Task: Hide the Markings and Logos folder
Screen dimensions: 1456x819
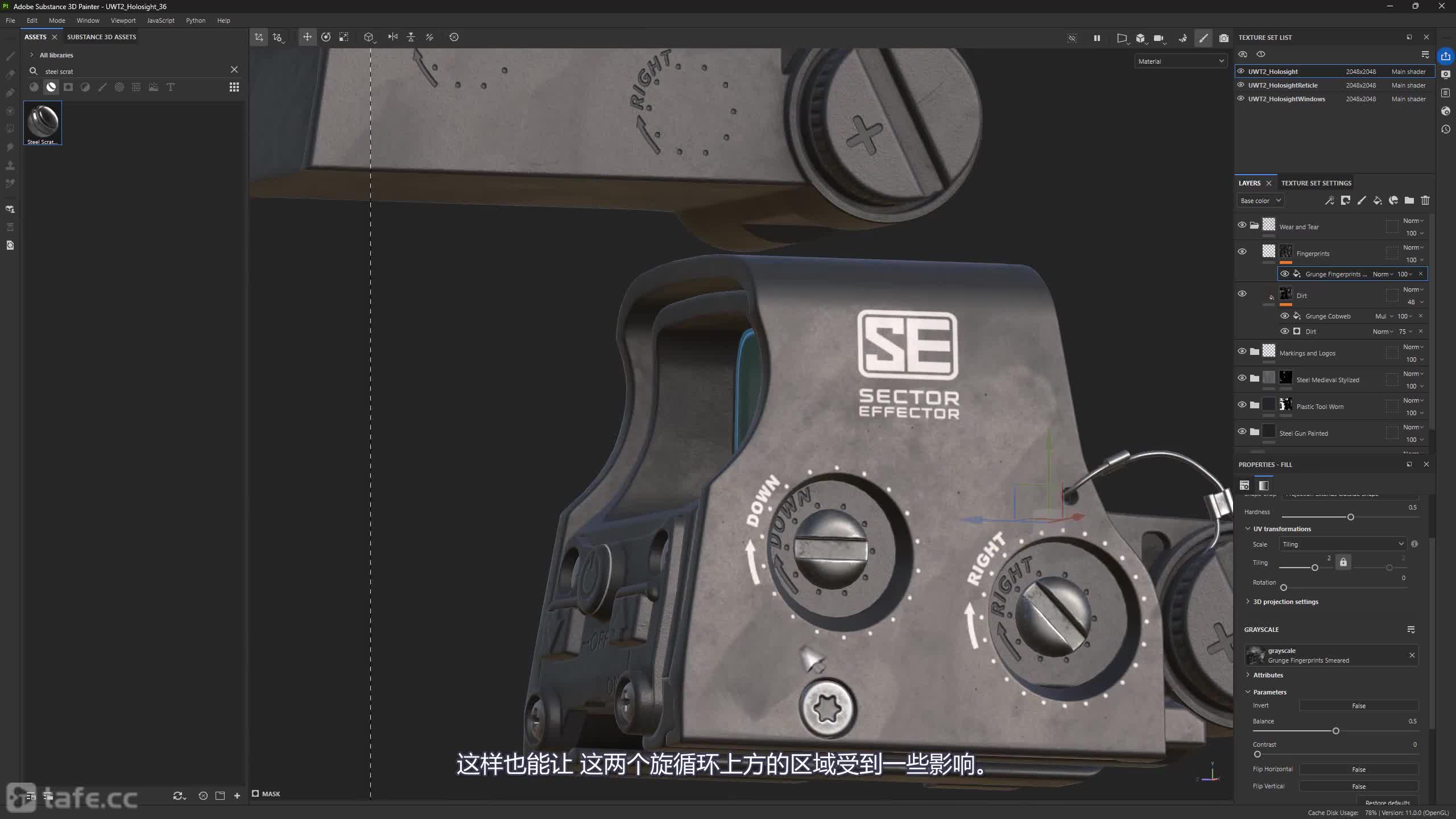Action: pyautogui.click(x=1242, y=351)
